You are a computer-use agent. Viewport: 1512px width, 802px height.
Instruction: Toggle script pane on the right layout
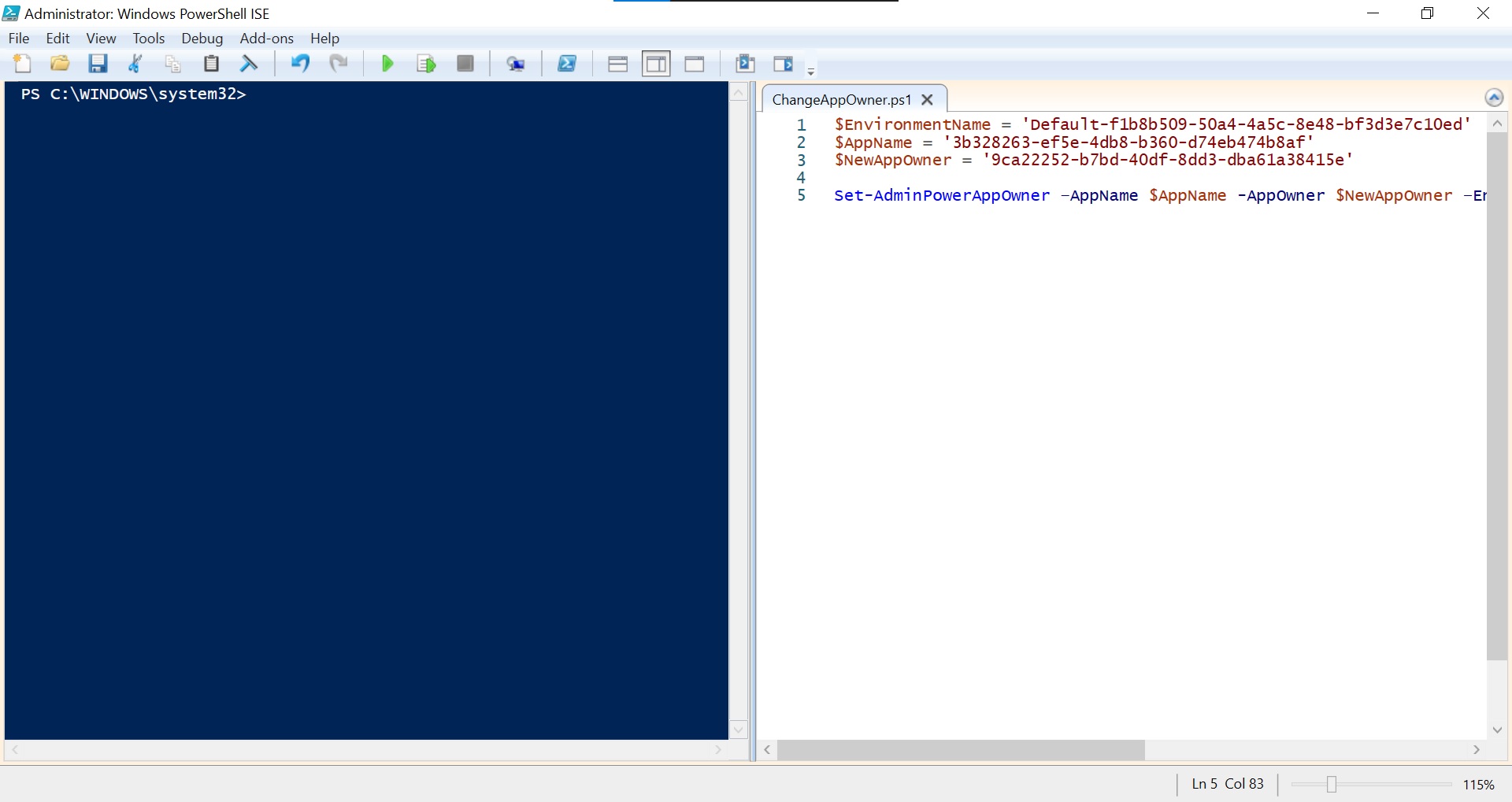[656, 64]
